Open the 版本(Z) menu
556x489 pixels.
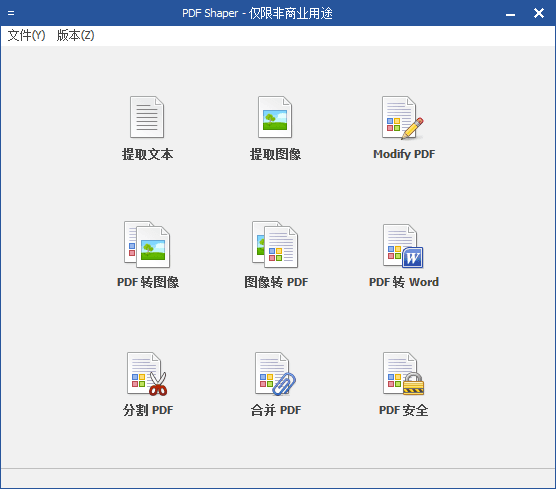(x=76, y=35)
